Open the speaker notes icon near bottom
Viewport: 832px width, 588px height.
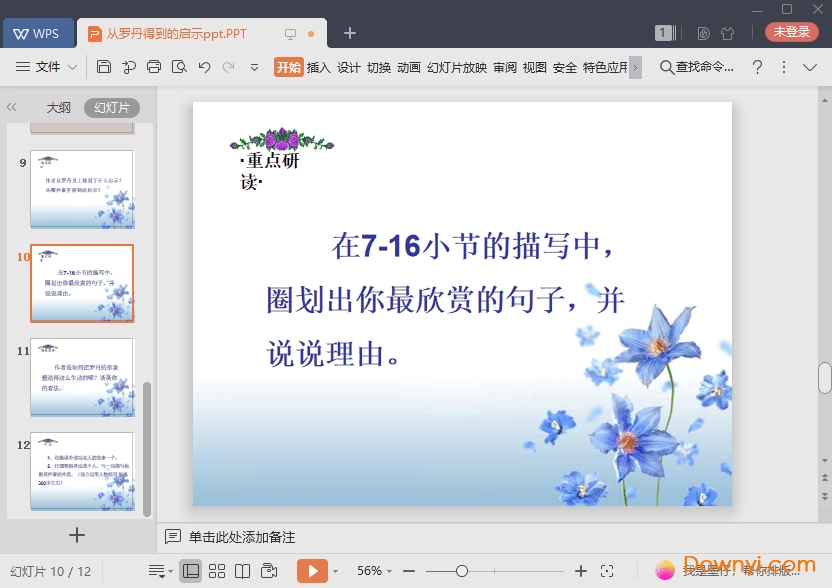172,537
